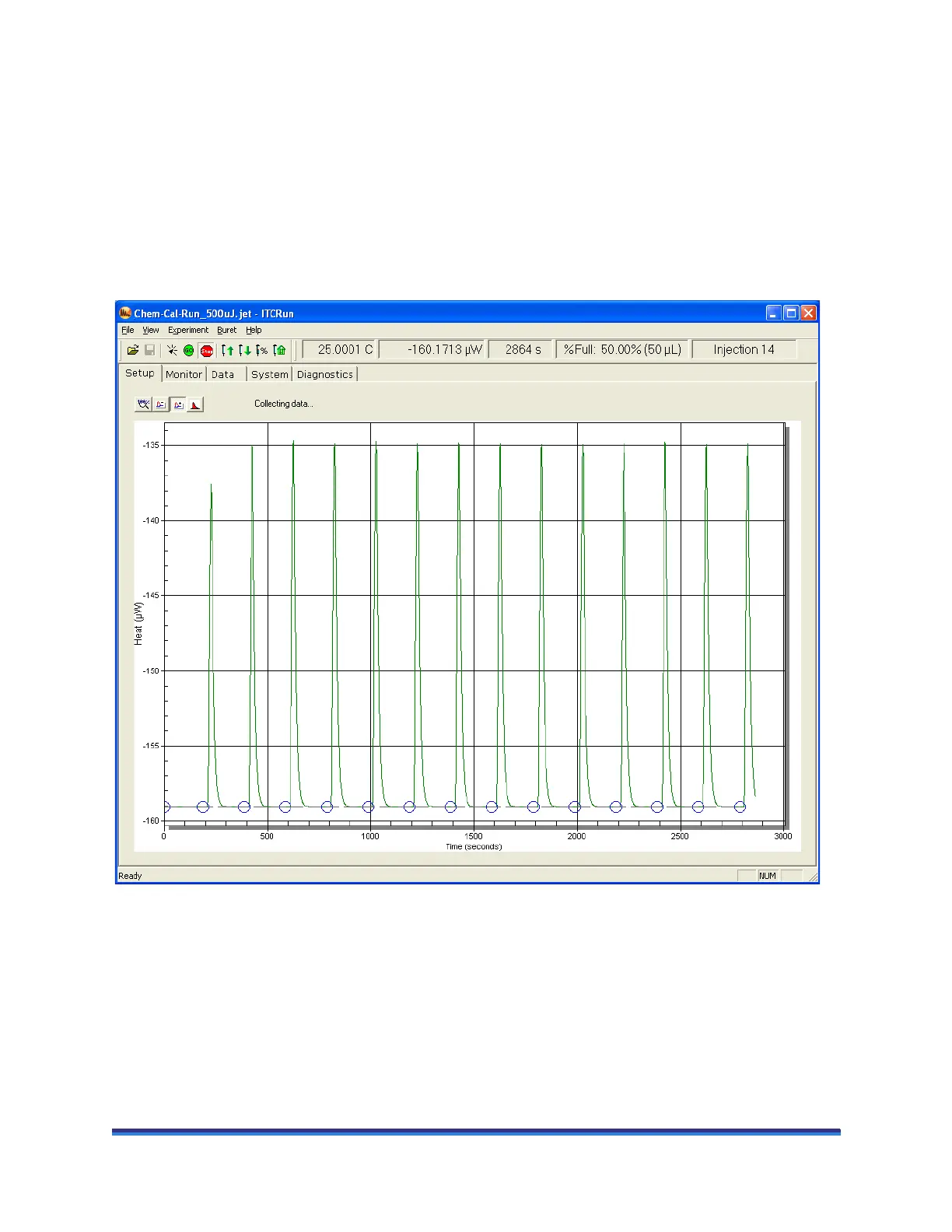Click the starburst spark toolbar icon
Image resolution: width=952 pixels, height=1232 pixels.
[x=172, y=351]
